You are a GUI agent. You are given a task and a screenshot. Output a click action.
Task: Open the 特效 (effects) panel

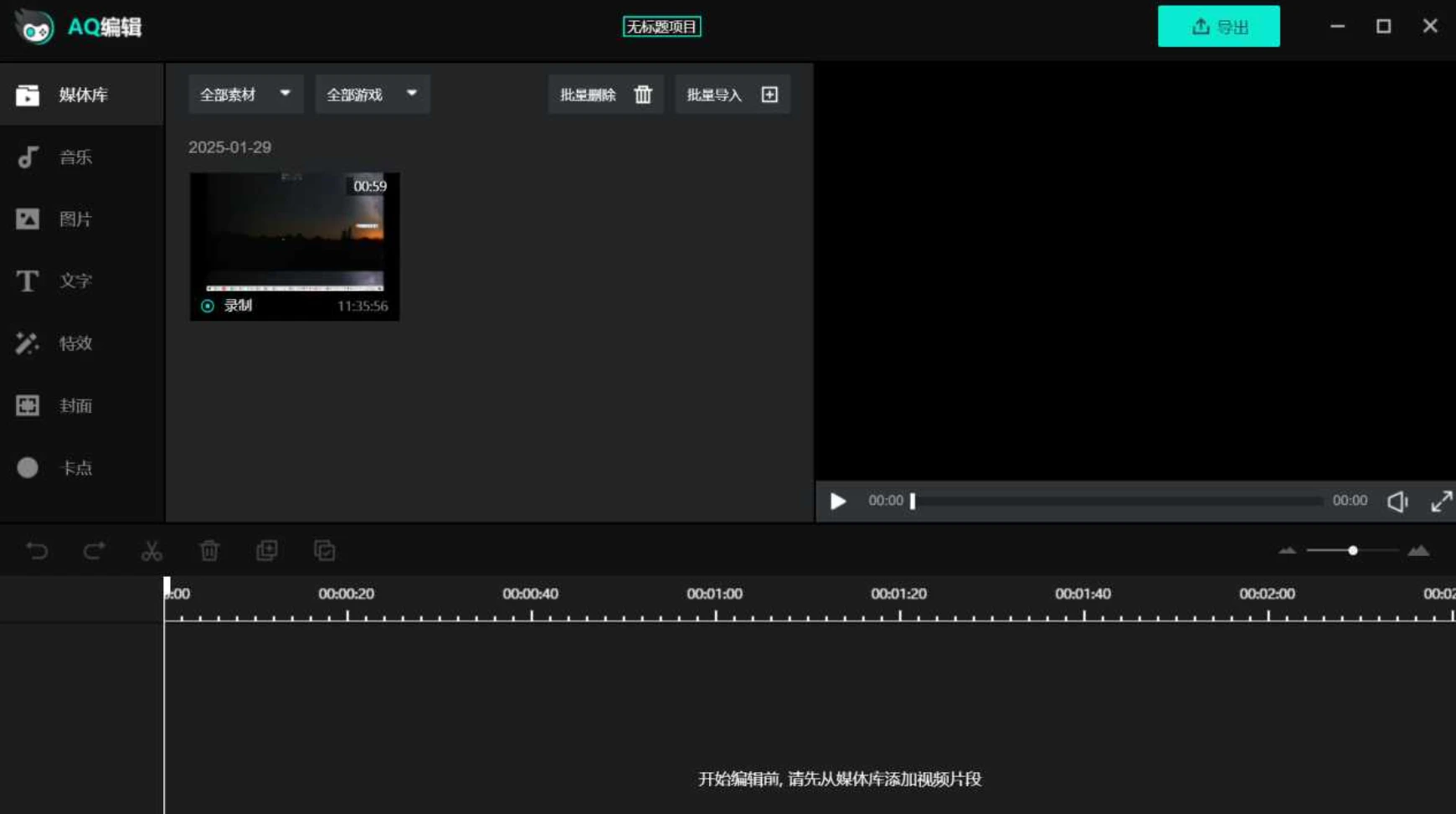pos(74,343)
